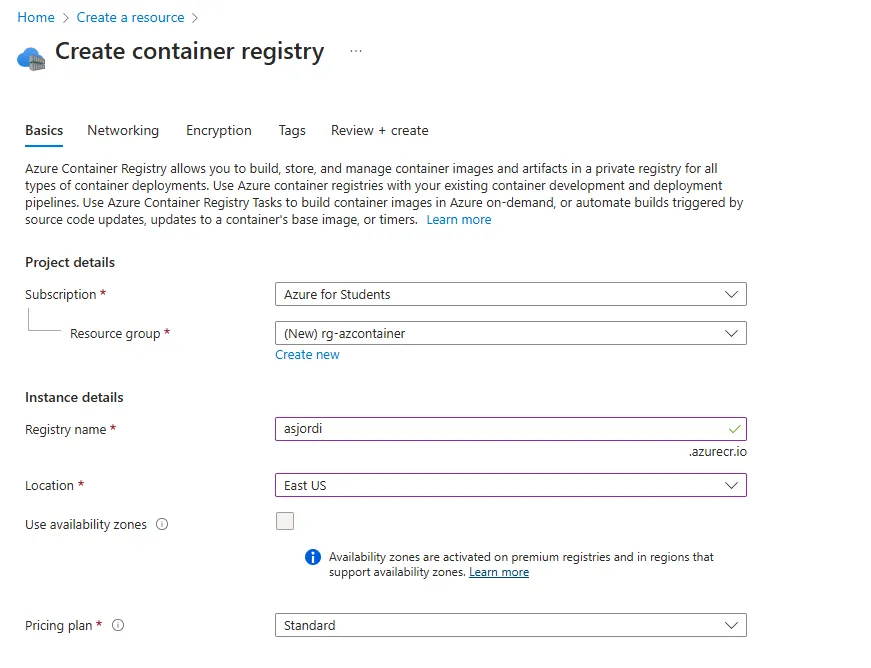The height and width of the screenshot is (668, 871).
Task: Switch to the Encryption tab
Action: pyautogui.click(x=219, y=130)
